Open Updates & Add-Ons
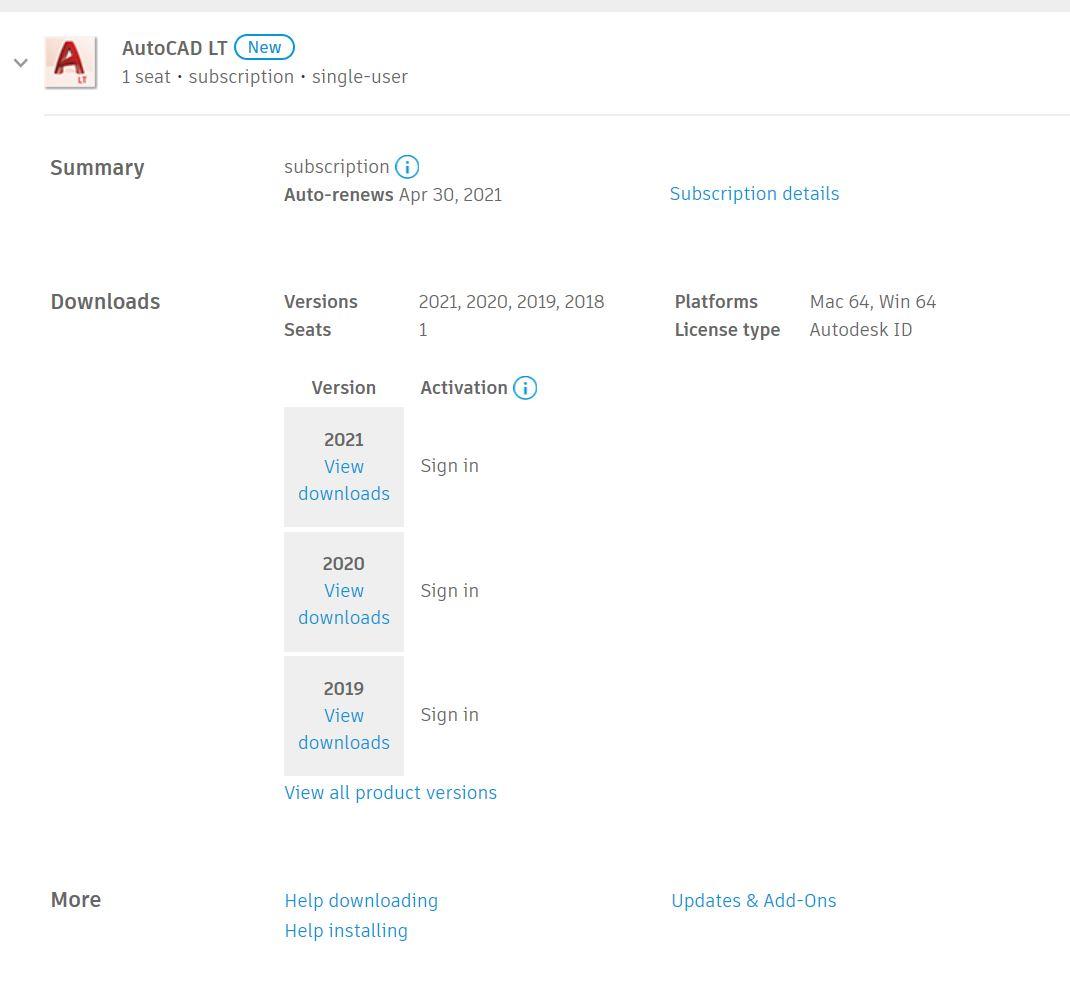 click(754, 900)
